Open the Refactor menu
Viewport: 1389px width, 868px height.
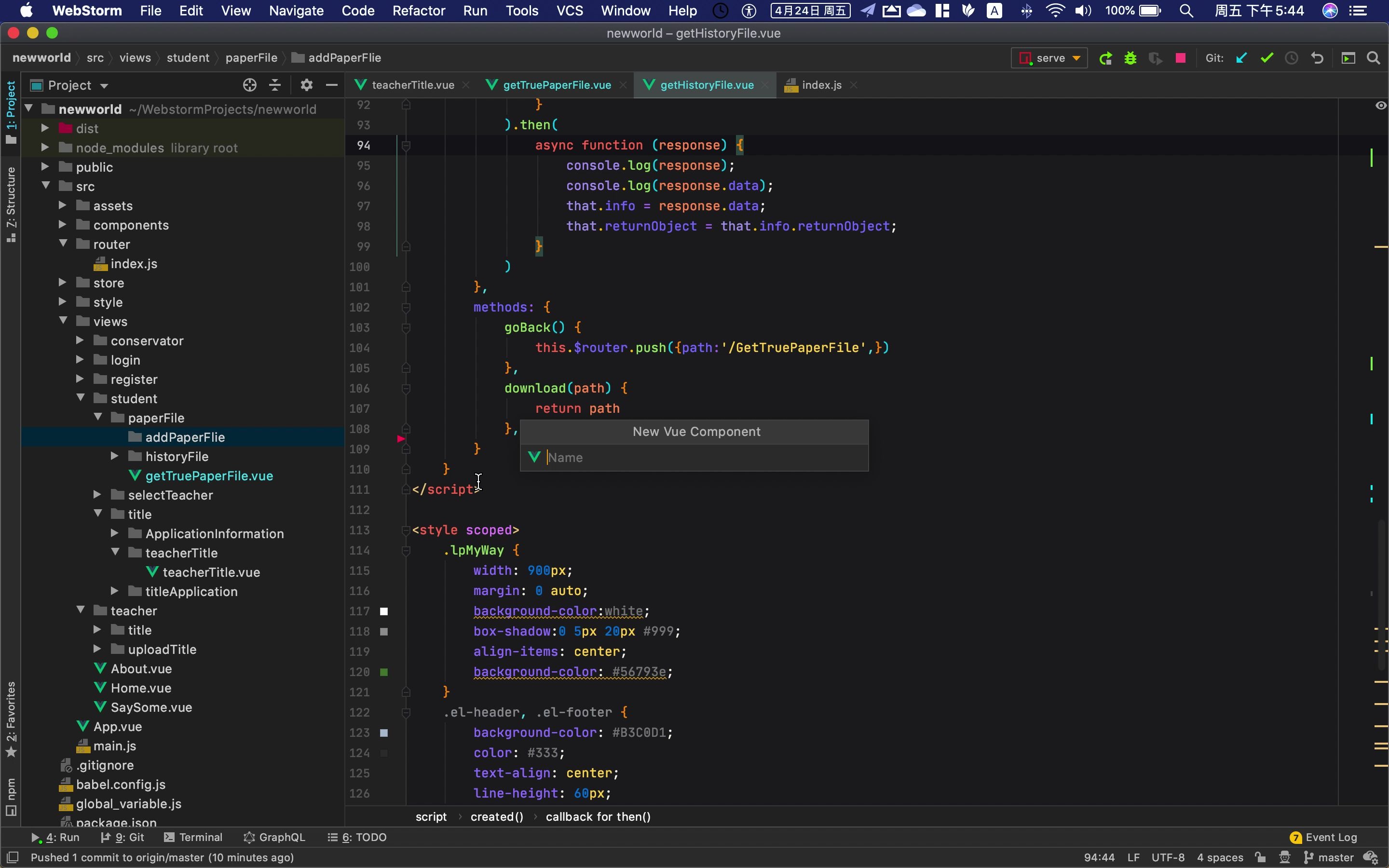[419, 11]
